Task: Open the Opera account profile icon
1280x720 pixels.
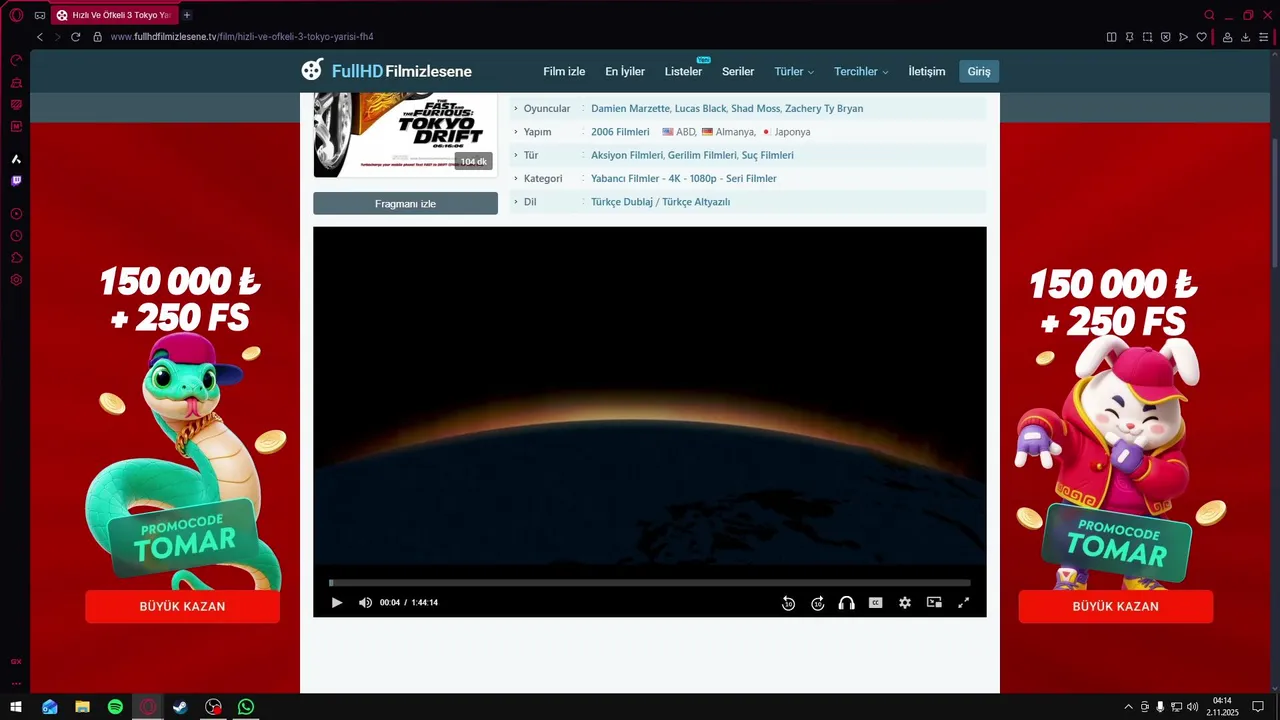Action: (x=1227, y=37)
